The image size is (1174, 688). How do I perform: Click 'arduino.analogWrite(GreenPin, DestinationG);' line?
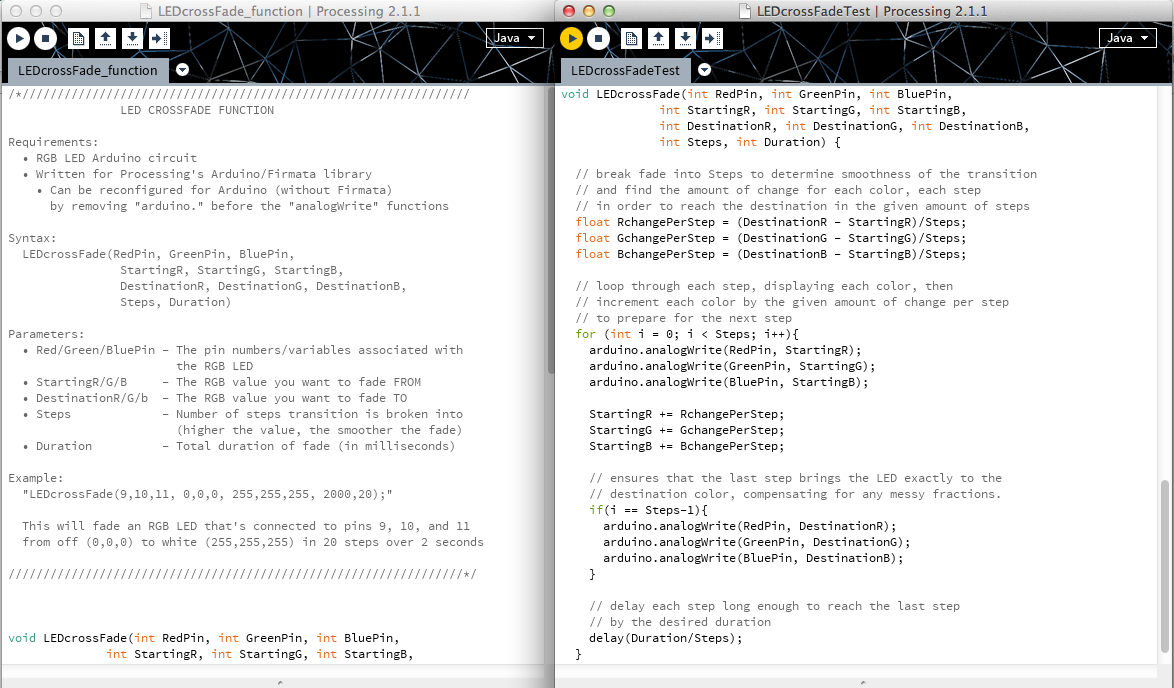tap(756, 542)
